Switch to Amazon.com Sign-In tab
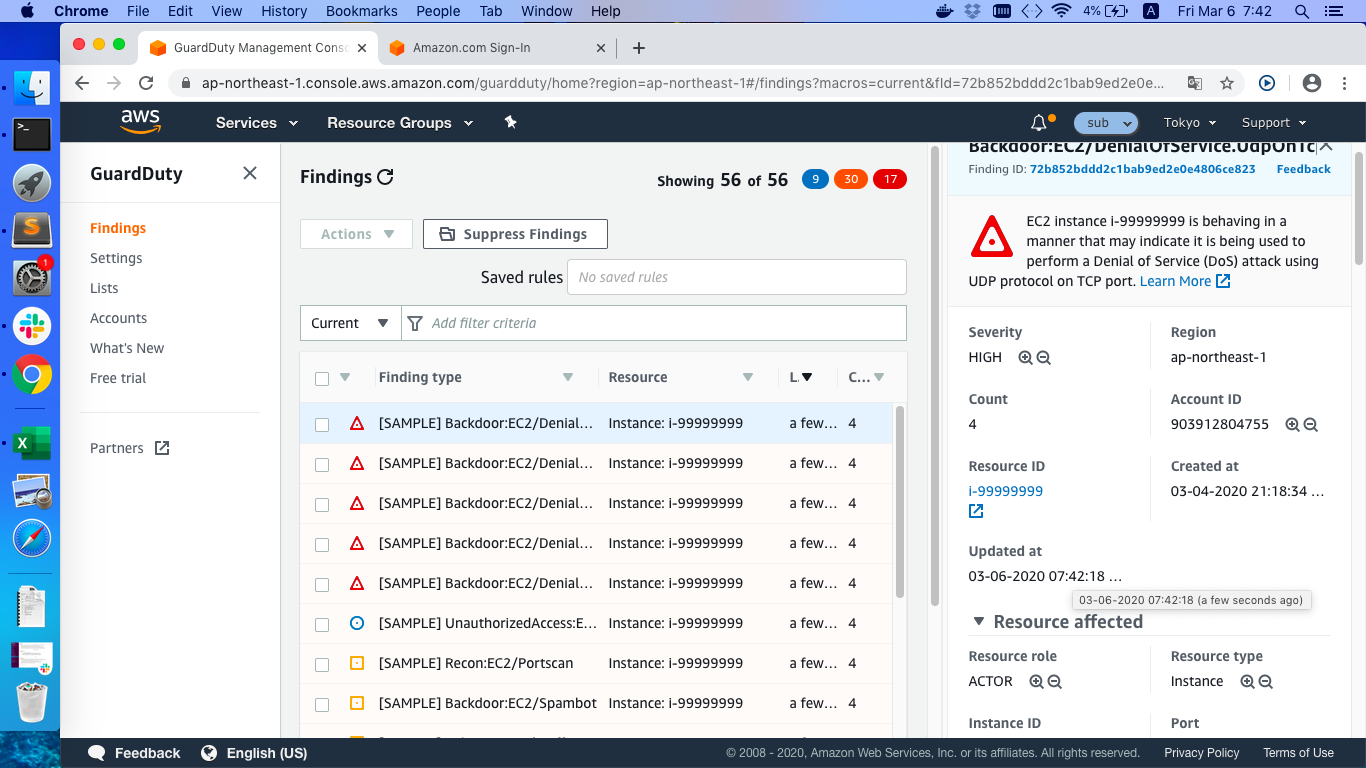This screenshot has width=1366, height=768. click(x=497, y=48)
